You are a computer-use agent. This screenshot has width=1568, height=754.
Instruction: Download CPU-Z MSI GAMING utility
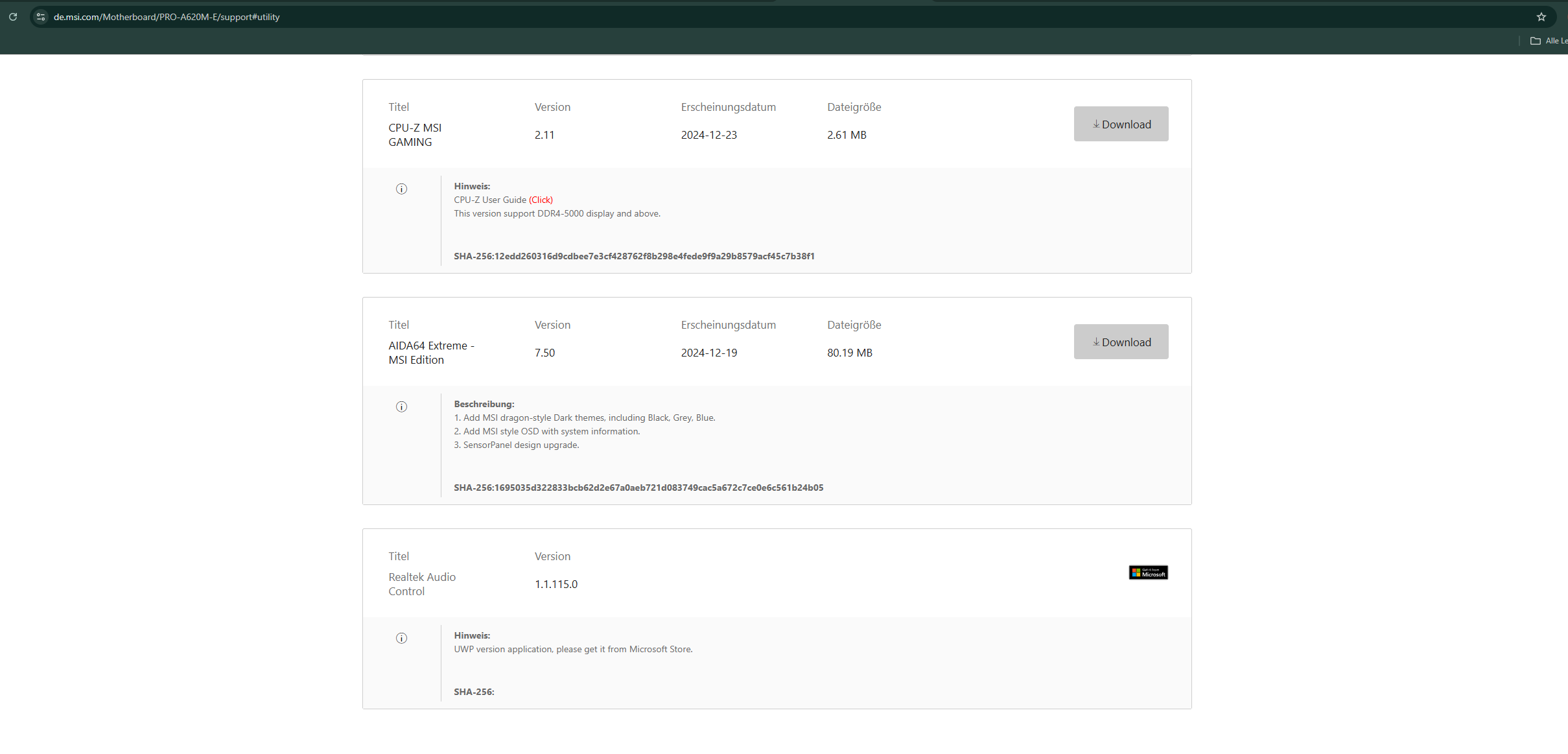pyautogui.click(x=1121, y=124)
